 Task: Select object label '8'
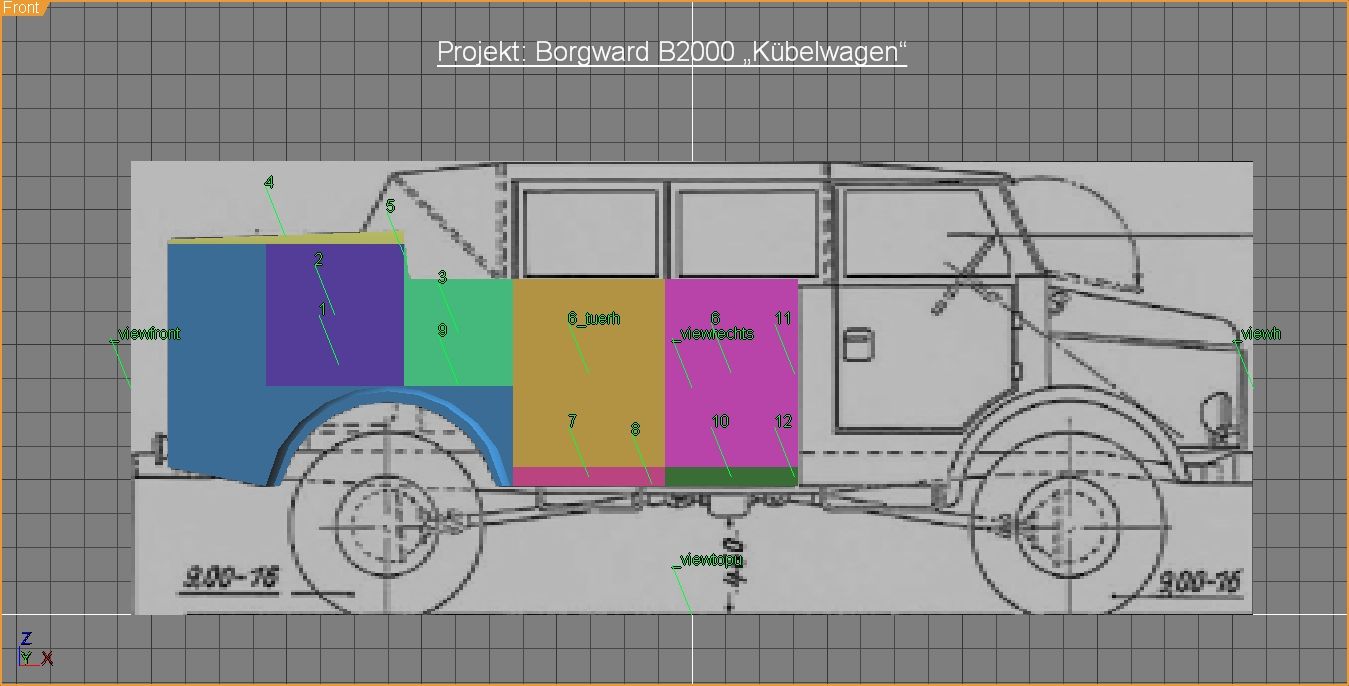coord(635,429)
